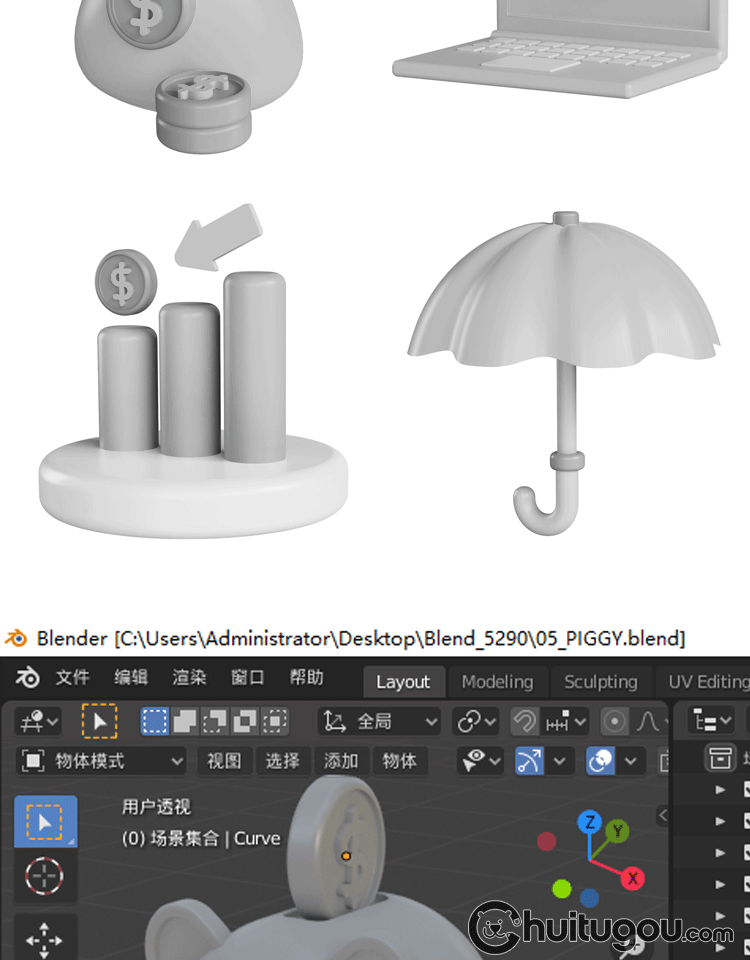
Task: Click the Blender title bar logo icon
Action: coord(16,638)
